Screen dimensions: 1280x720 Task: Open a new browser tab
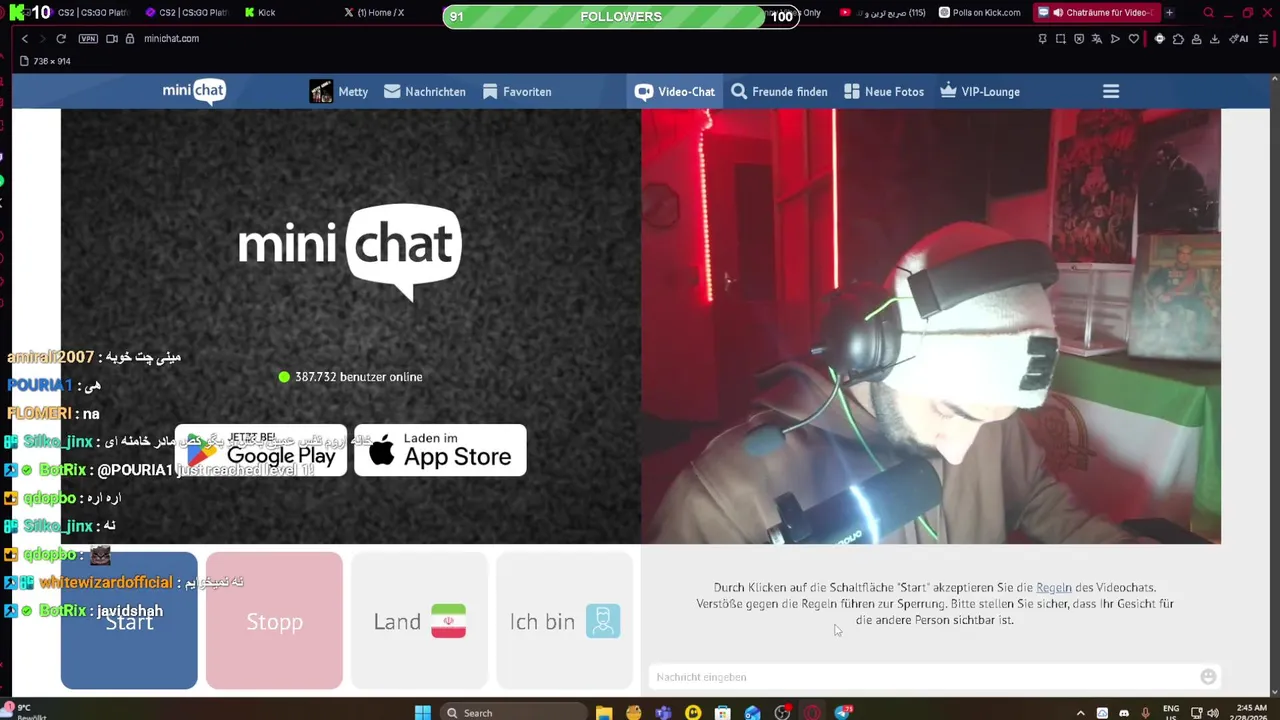(1169, 13)
